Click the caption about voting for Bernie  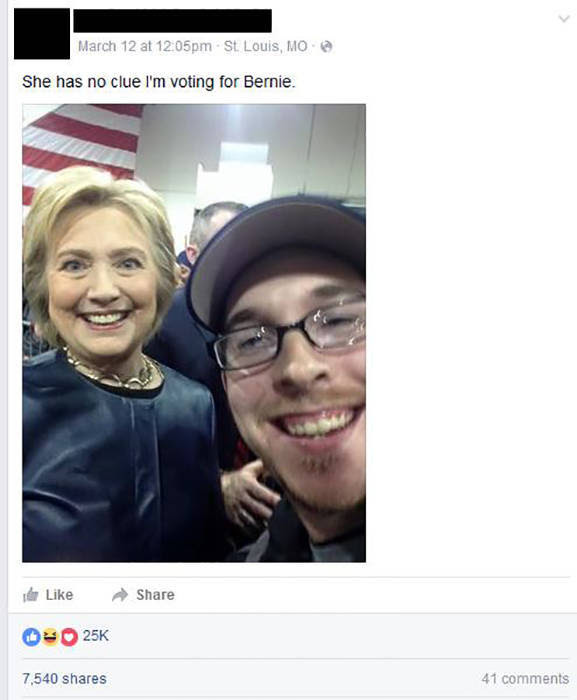pos(159,82)
